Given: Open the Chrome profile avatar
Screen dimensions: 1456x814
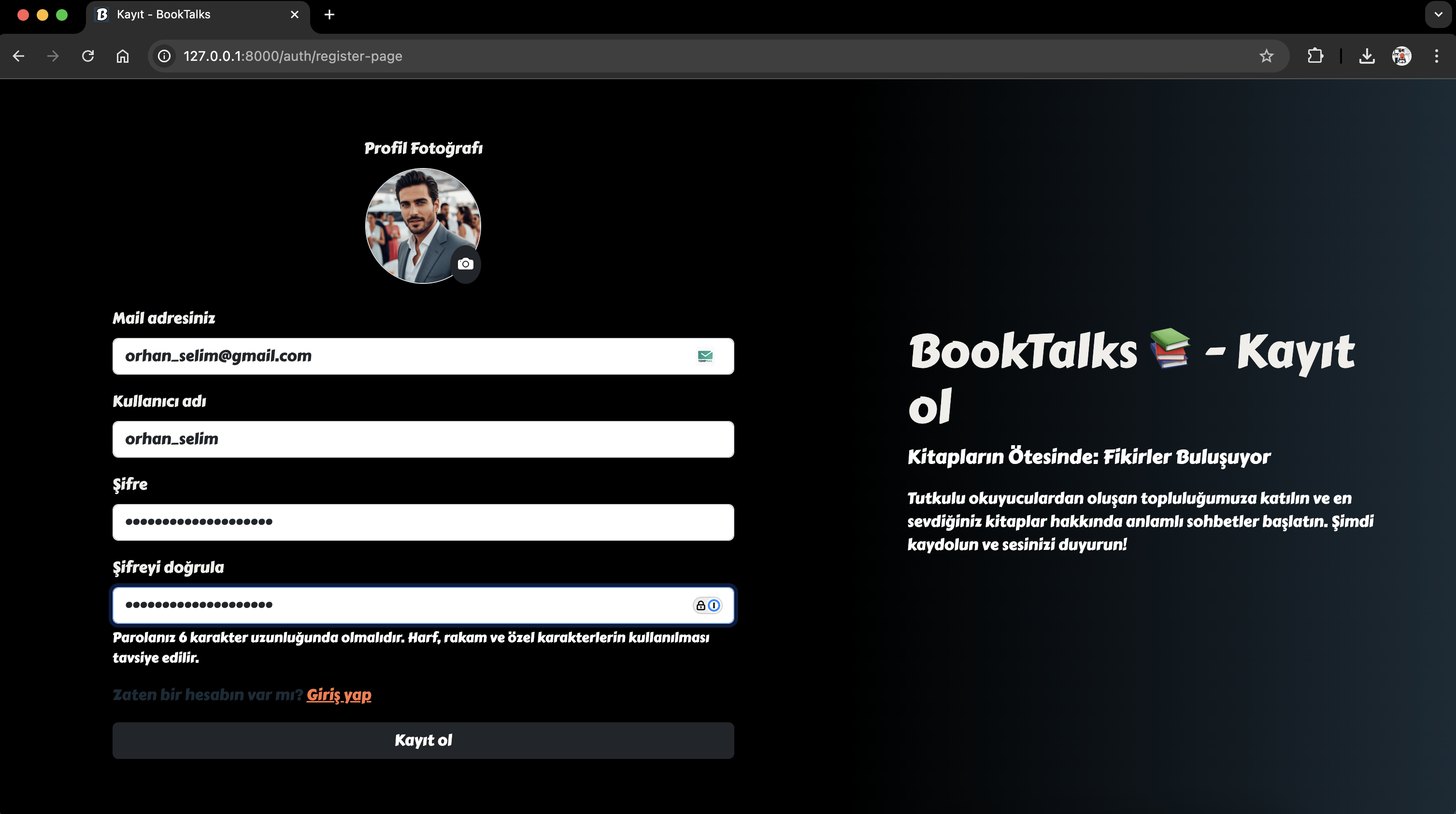Looking at the screenshot, I should pos(1401,56).
